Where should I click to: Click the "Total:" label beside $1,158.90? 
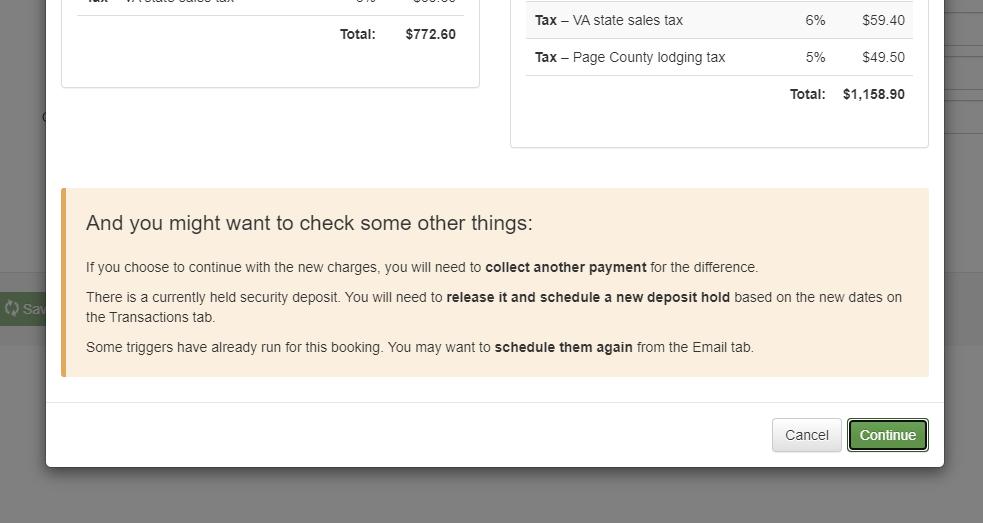(807, 94)
